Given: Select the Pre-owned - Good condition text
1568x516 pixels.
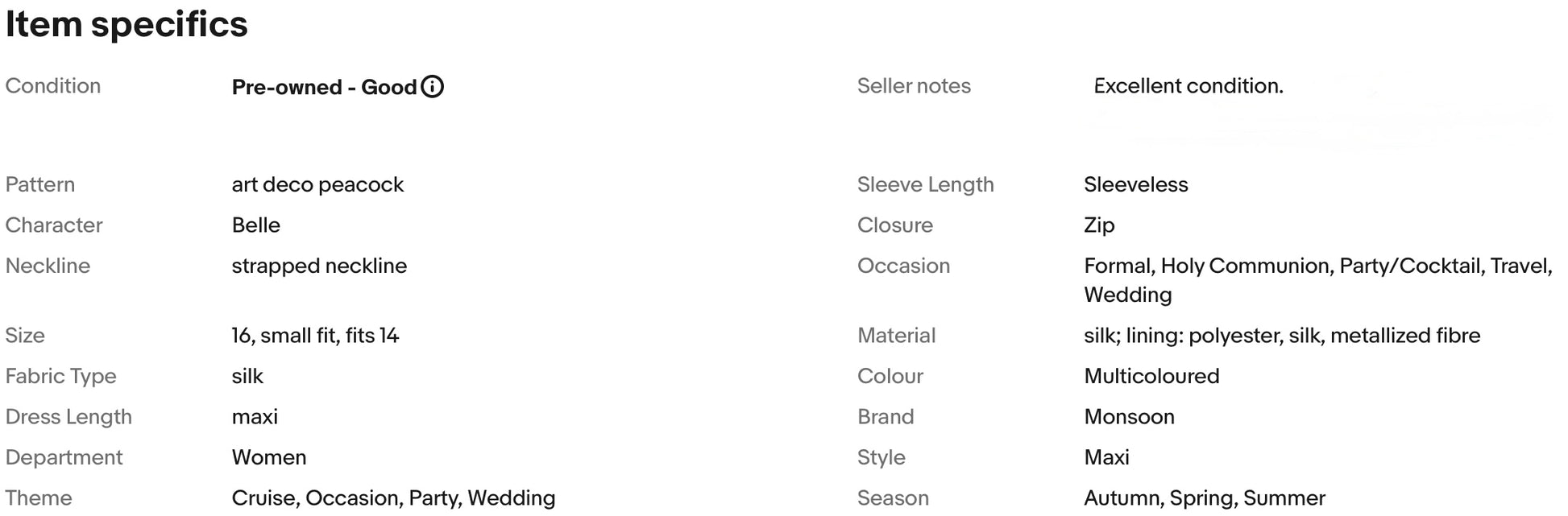Looking at the screenshot, I should tap(324, 87).
